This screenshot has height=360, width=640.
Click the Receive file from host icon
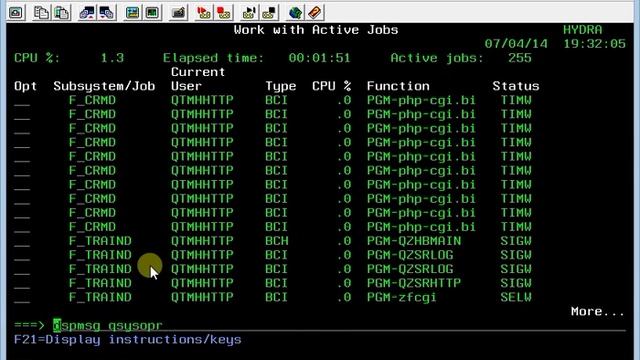point(107,13)
